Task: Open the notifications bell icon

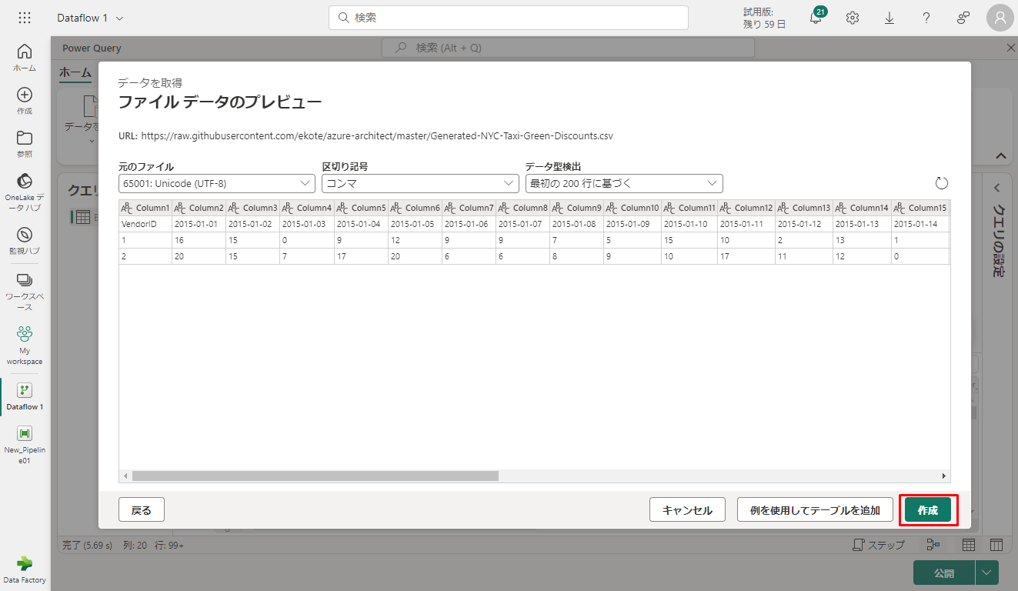Action: click(x=816, y=18)
